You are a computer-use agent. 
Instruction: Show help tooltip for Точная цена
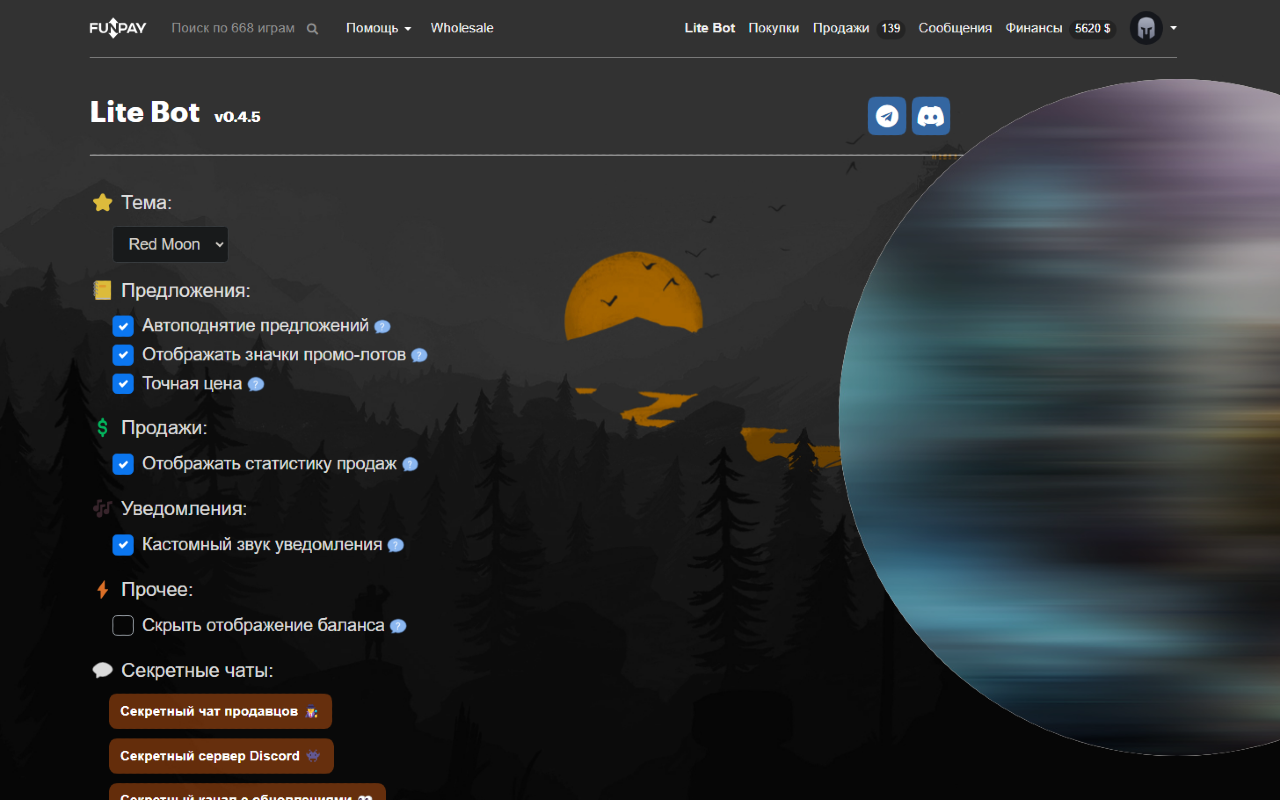[256, 384]
